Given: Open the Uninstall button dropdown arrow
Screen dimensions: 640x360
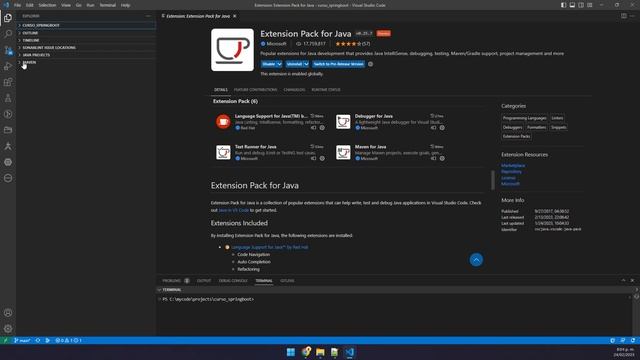Looking at the screenshot, I should pyautogui.click(x=306, y=64).
